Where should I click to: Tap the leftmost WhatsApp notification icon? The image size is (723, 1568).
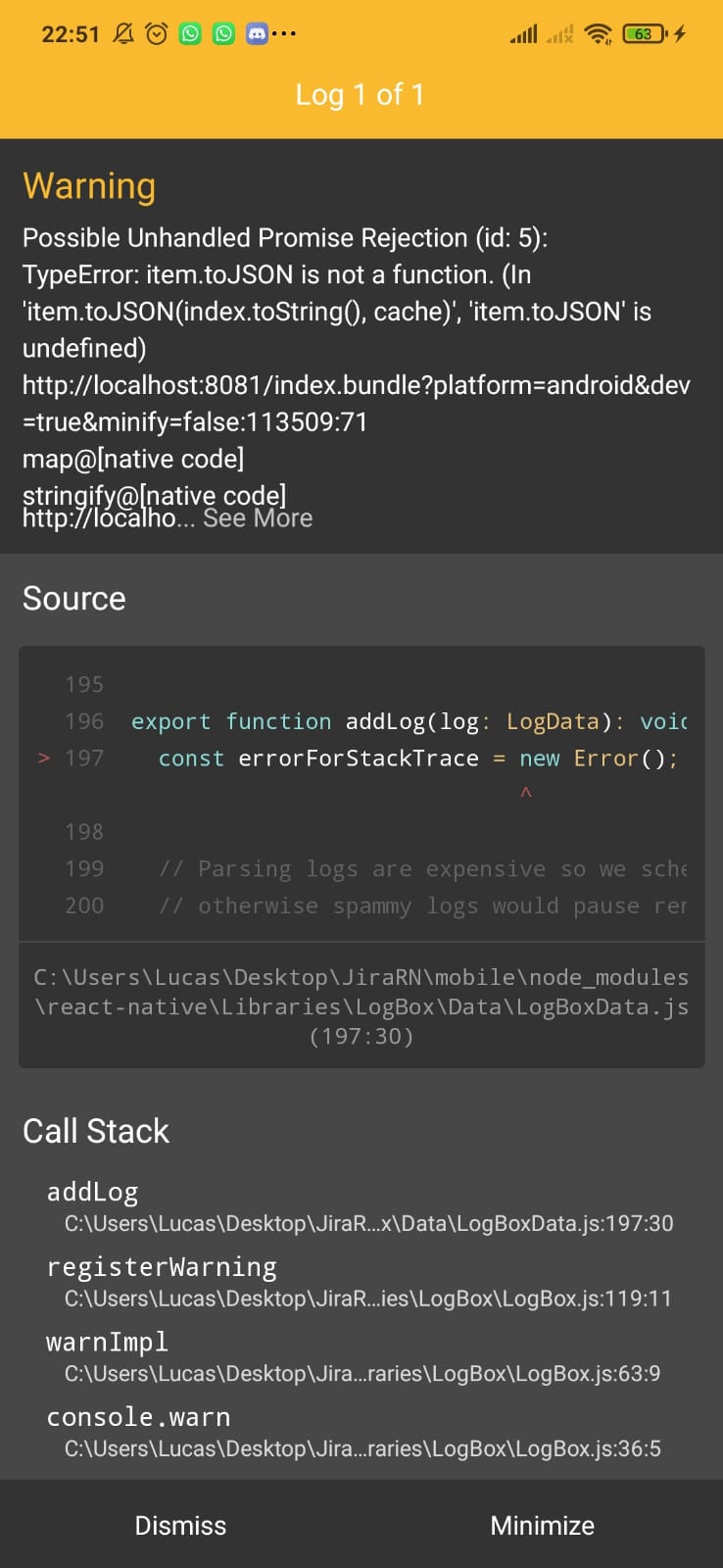pos(190,34)
